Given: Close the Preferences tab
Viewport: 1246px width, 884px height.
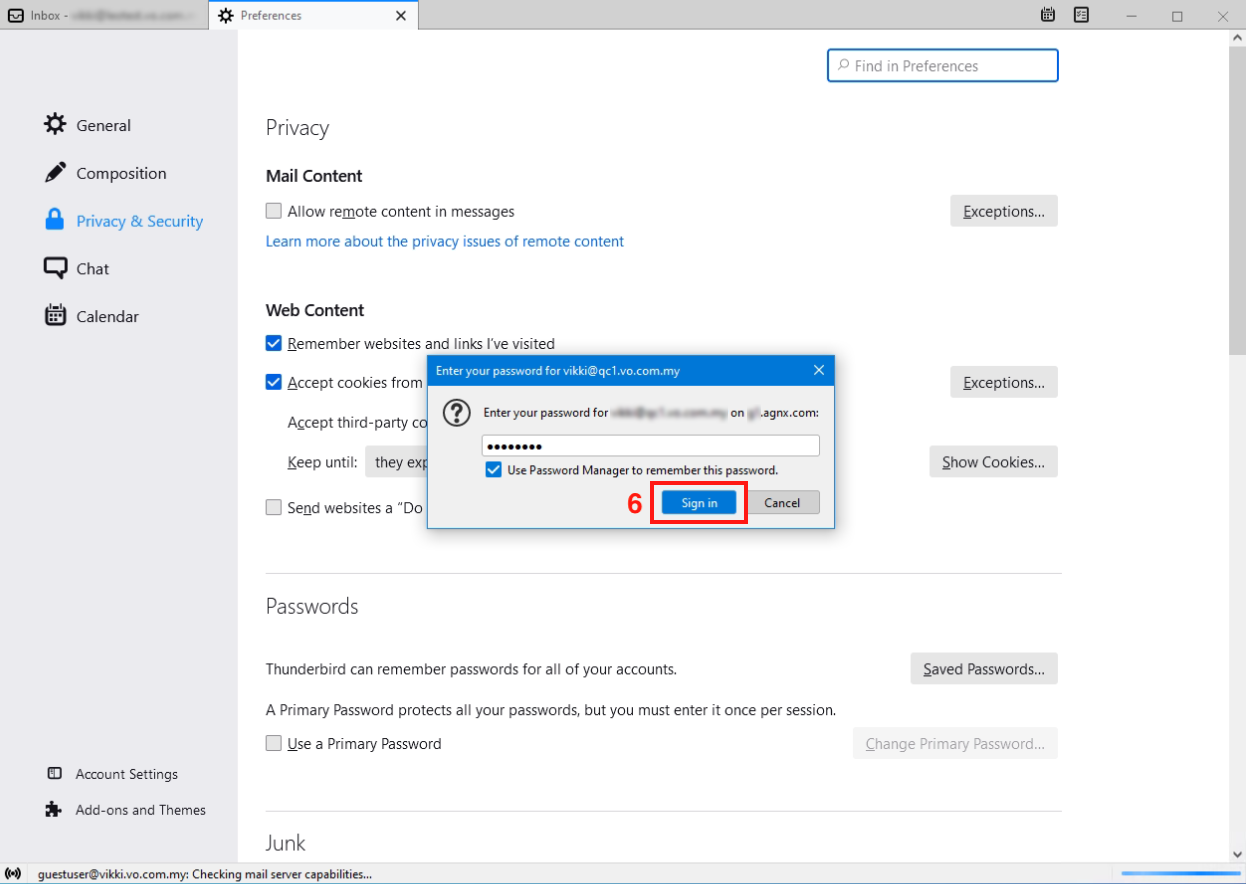Looking at the screenshot, I should [401, 16].
